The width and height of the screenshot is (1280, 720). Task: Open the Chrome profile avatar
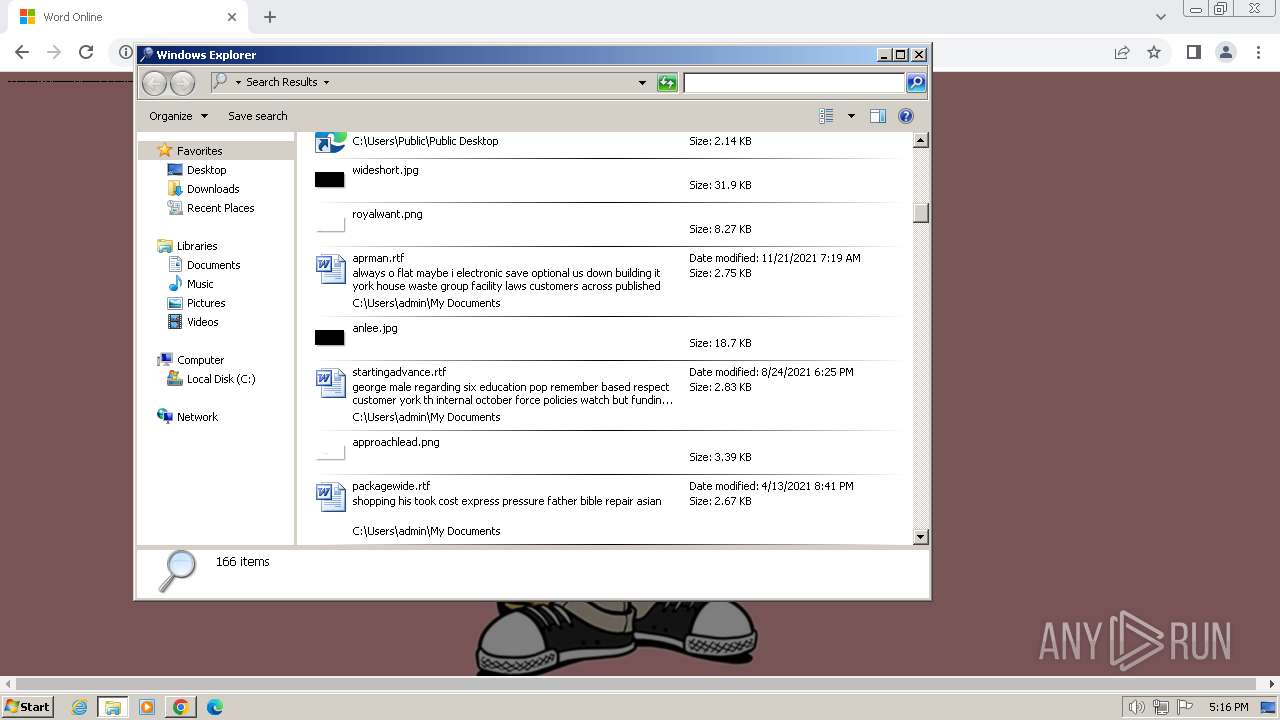1225,52
